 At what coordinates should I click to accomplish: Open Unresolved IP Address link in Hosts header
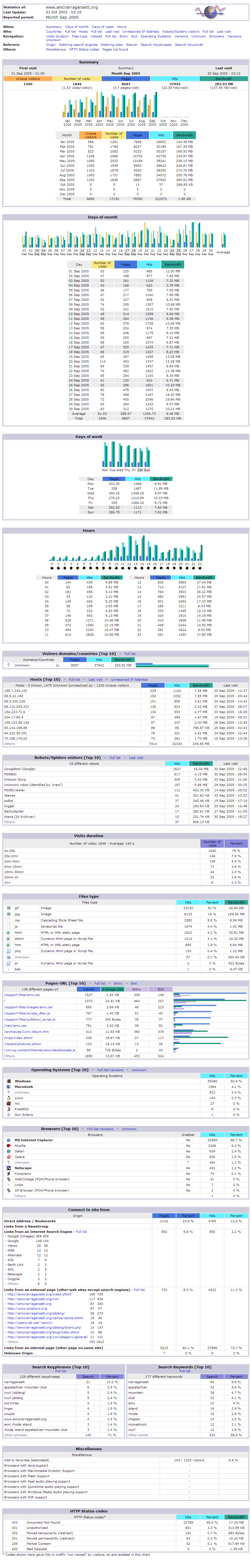[129, 679]
